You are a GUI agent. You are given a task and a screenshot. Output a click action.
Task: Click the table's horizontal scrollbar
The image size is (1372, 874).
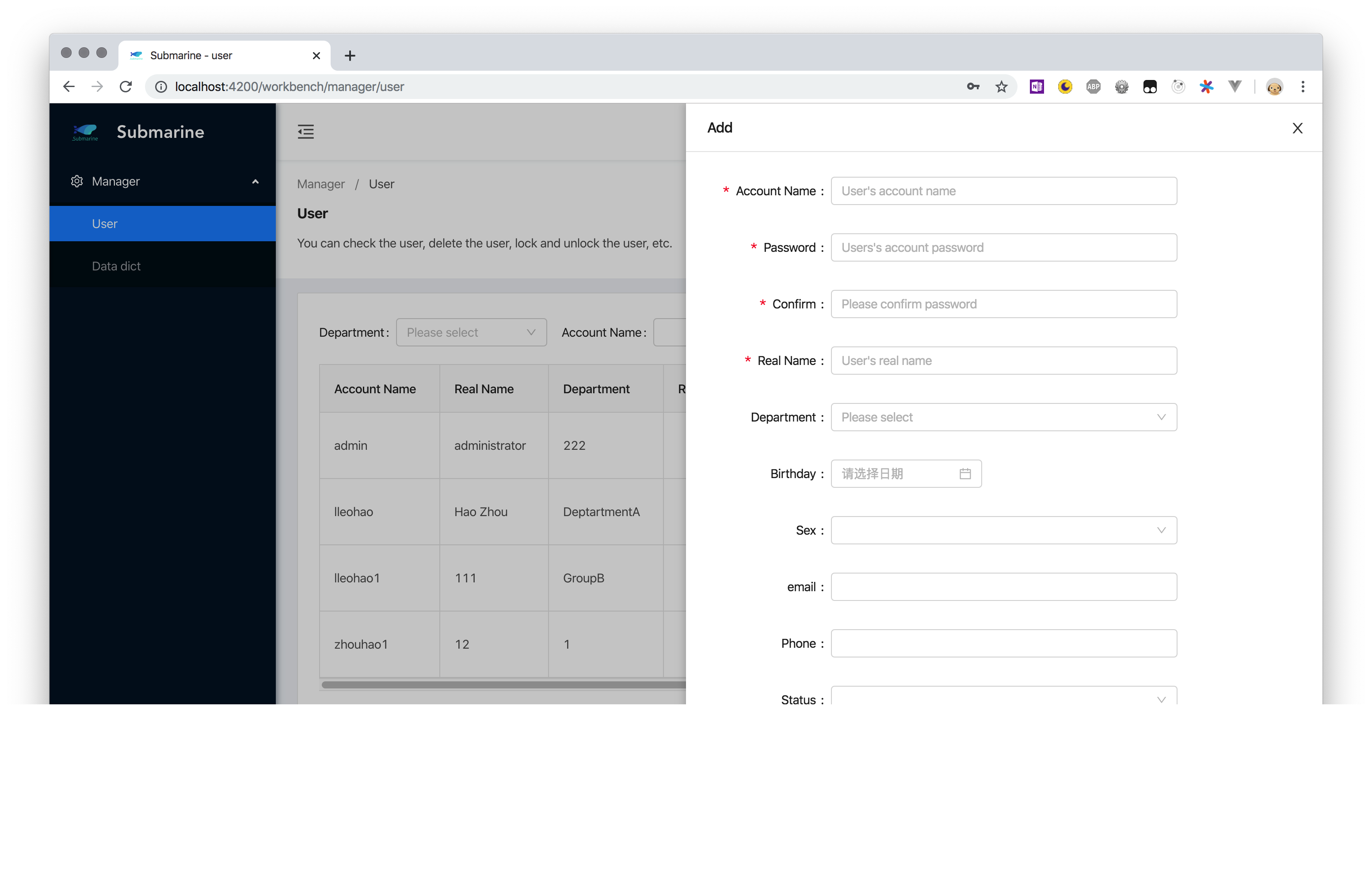501,685
